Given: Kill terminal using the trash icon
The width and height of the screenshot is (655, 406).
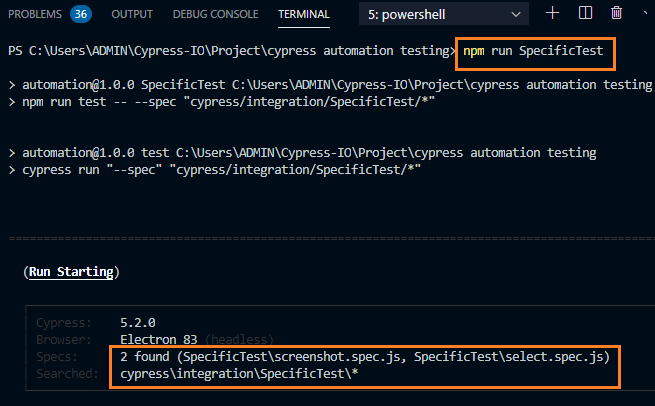Looking at the screenshot, I should pyautogui.click(x=616, y=13).
